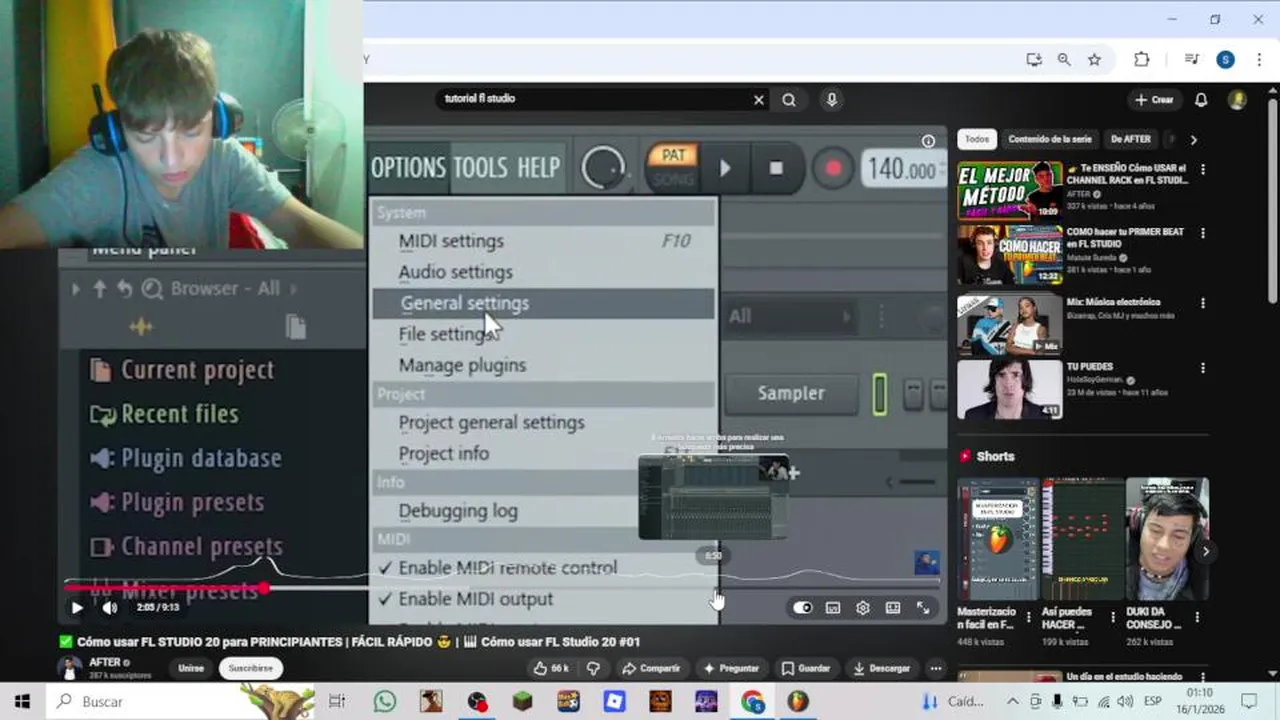Open Chrome three-dot main menu
1280x720 pixels.
(1258, 60)
